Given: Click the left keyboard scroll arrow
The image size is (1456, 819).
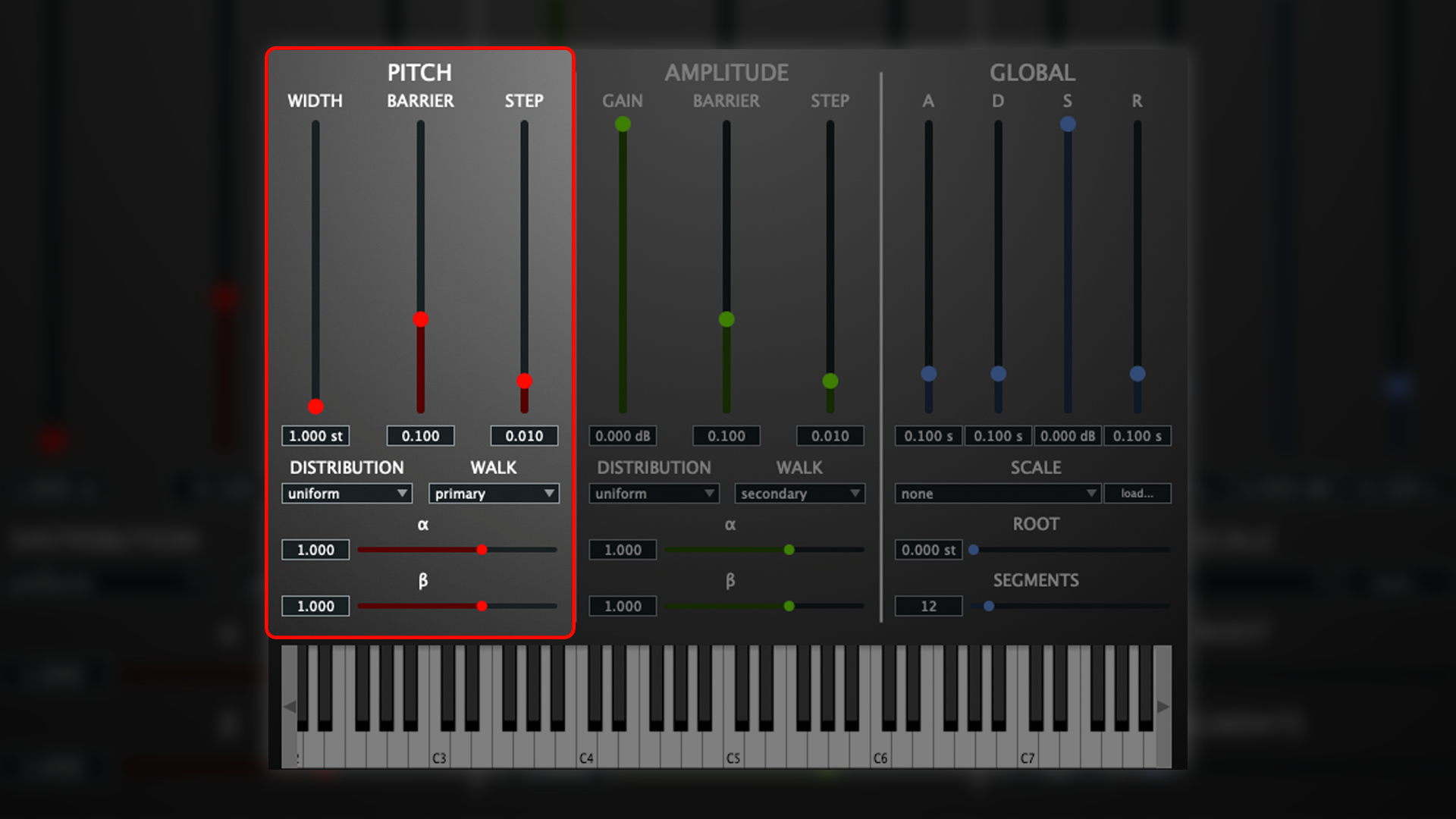Looking at the screenshot, I should [x=290, y=707].
